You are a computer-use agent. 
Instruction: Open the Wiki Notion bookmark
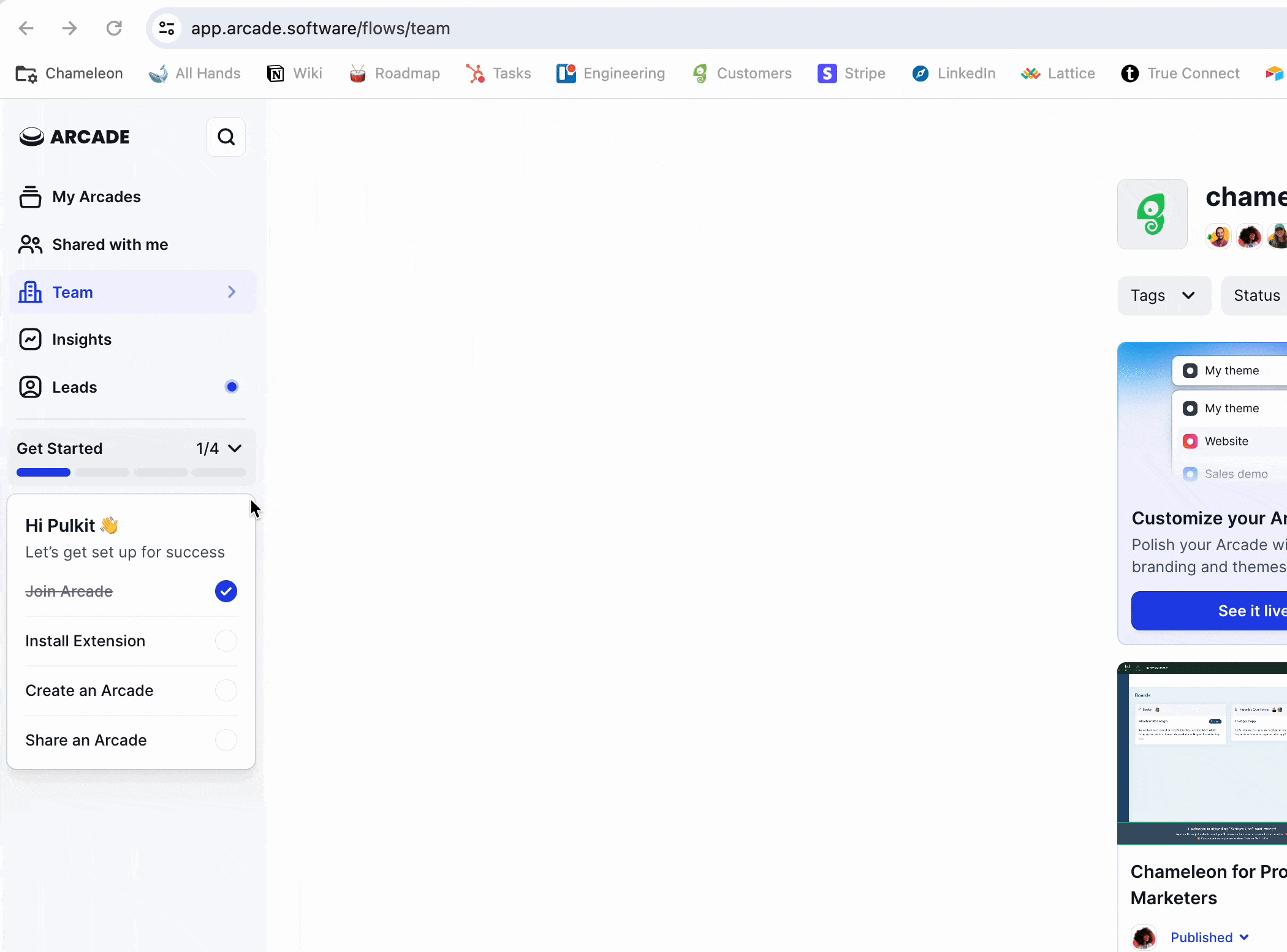click(x=295, y=74)
